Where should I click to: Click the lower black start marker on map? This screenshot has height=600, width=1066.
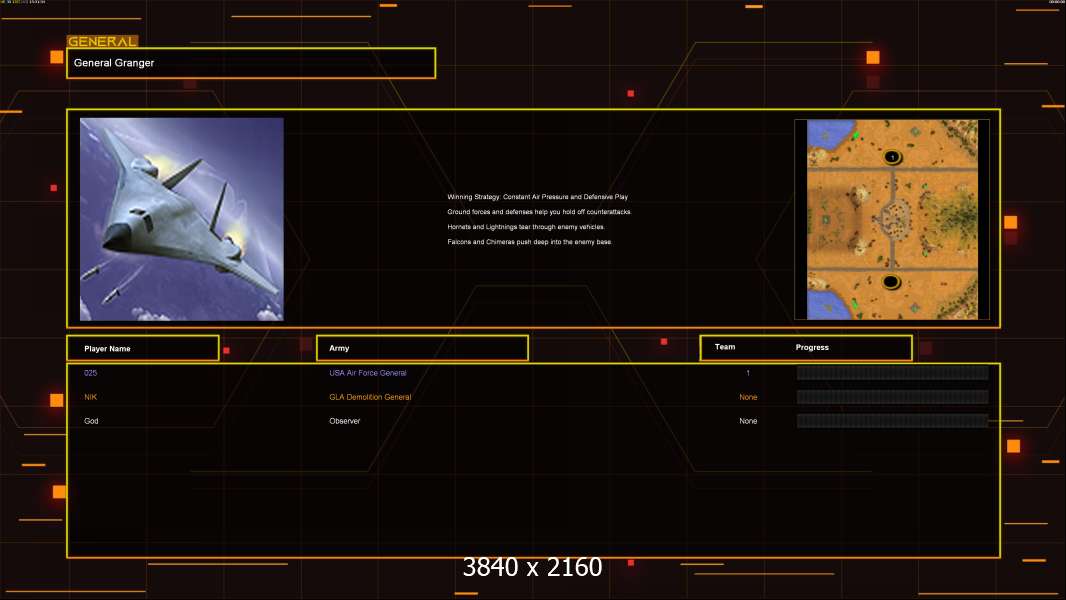(891, 282)
